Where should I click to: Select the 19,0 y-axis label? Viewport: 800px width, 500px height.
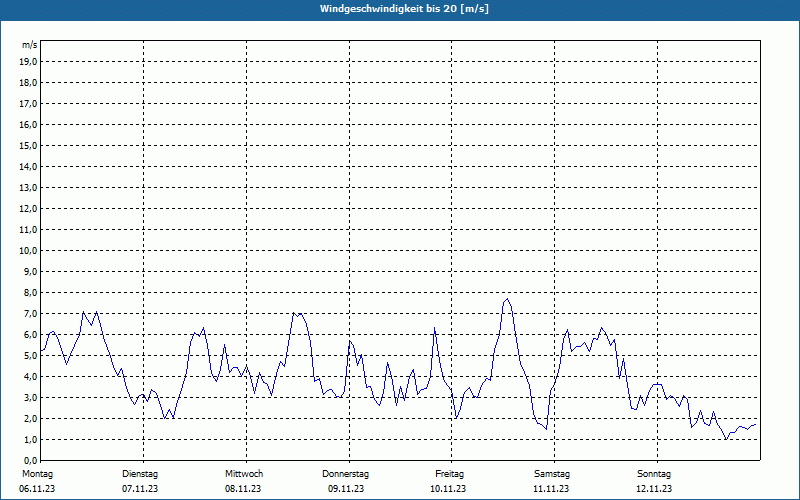pyautogui.click(x=29, y=61)
